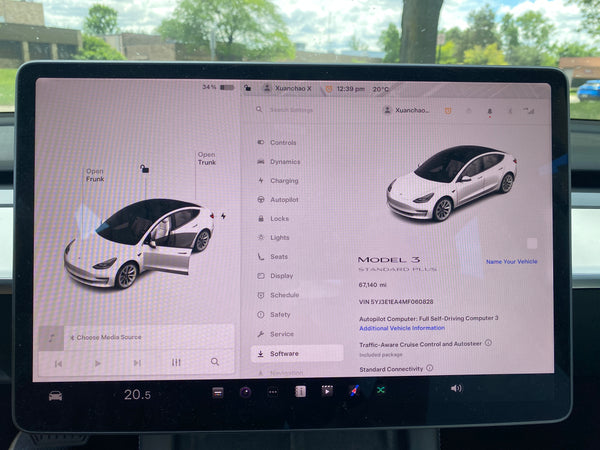
Task: Tap Open Frunk
Action: coord(95,175)
